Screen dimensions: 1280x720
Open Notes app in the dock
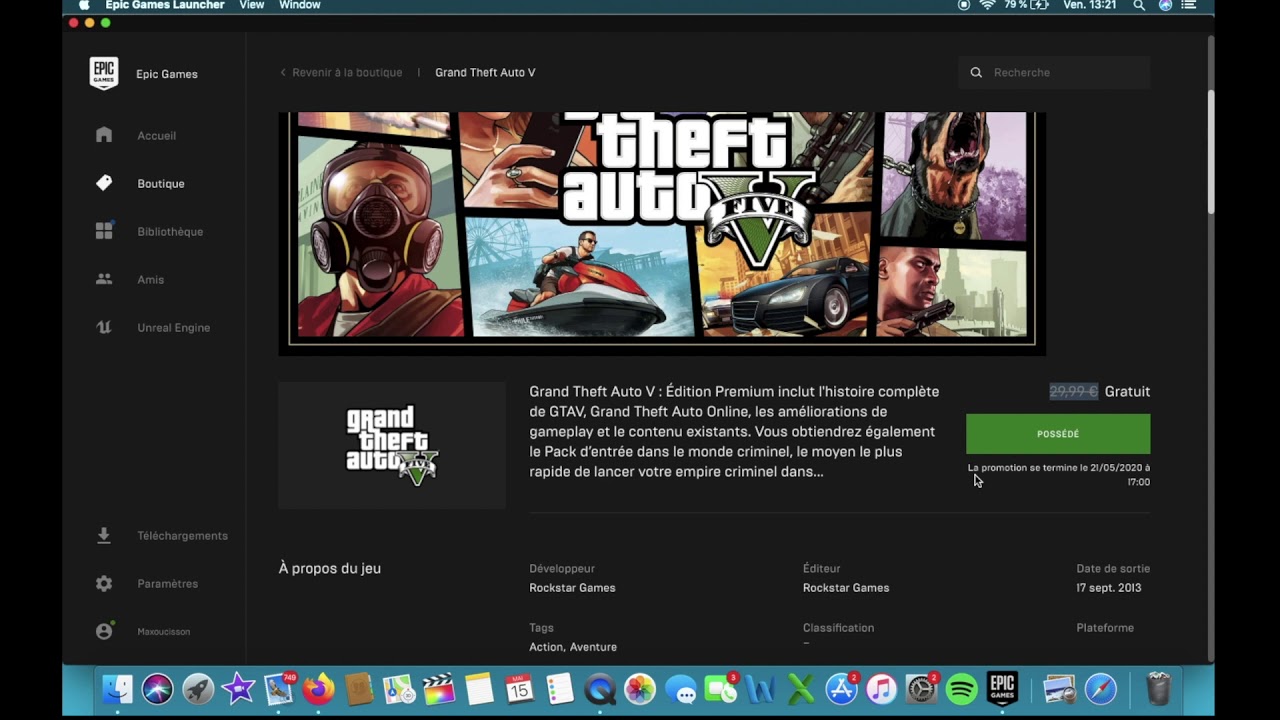tap(479, 689)
